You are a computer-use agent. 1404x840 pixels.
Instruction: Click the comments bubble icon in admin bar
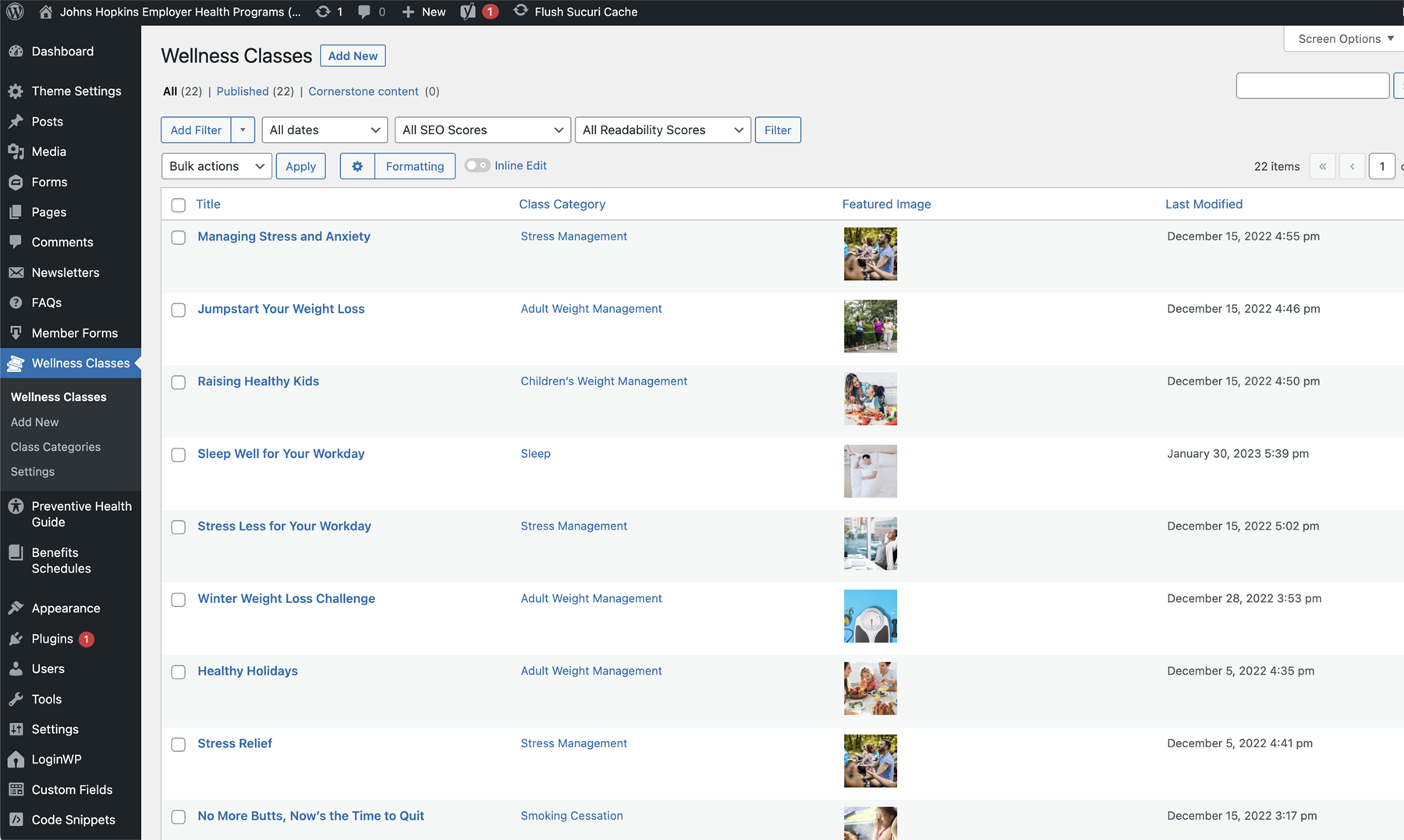click(x=364, y=12)
